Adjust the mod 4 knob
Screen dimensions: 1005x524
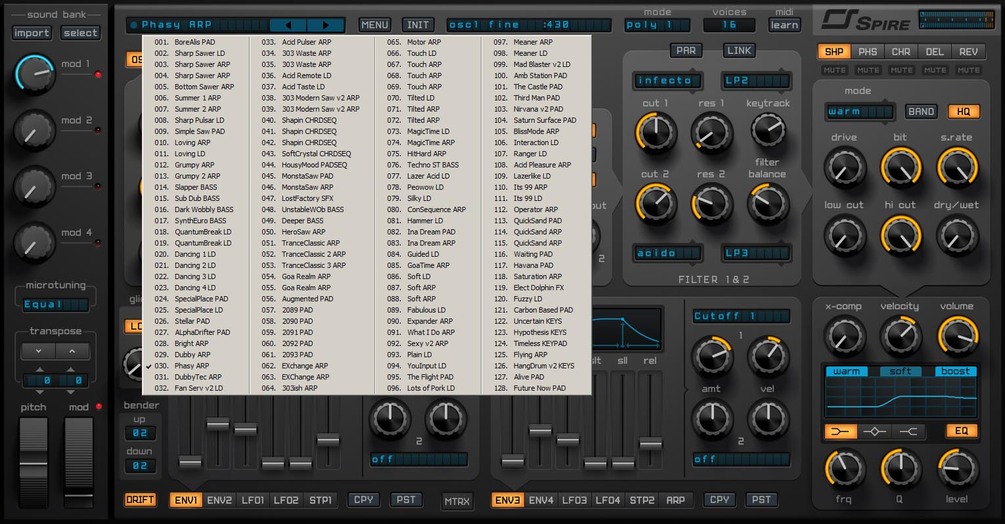pos(35,242)
